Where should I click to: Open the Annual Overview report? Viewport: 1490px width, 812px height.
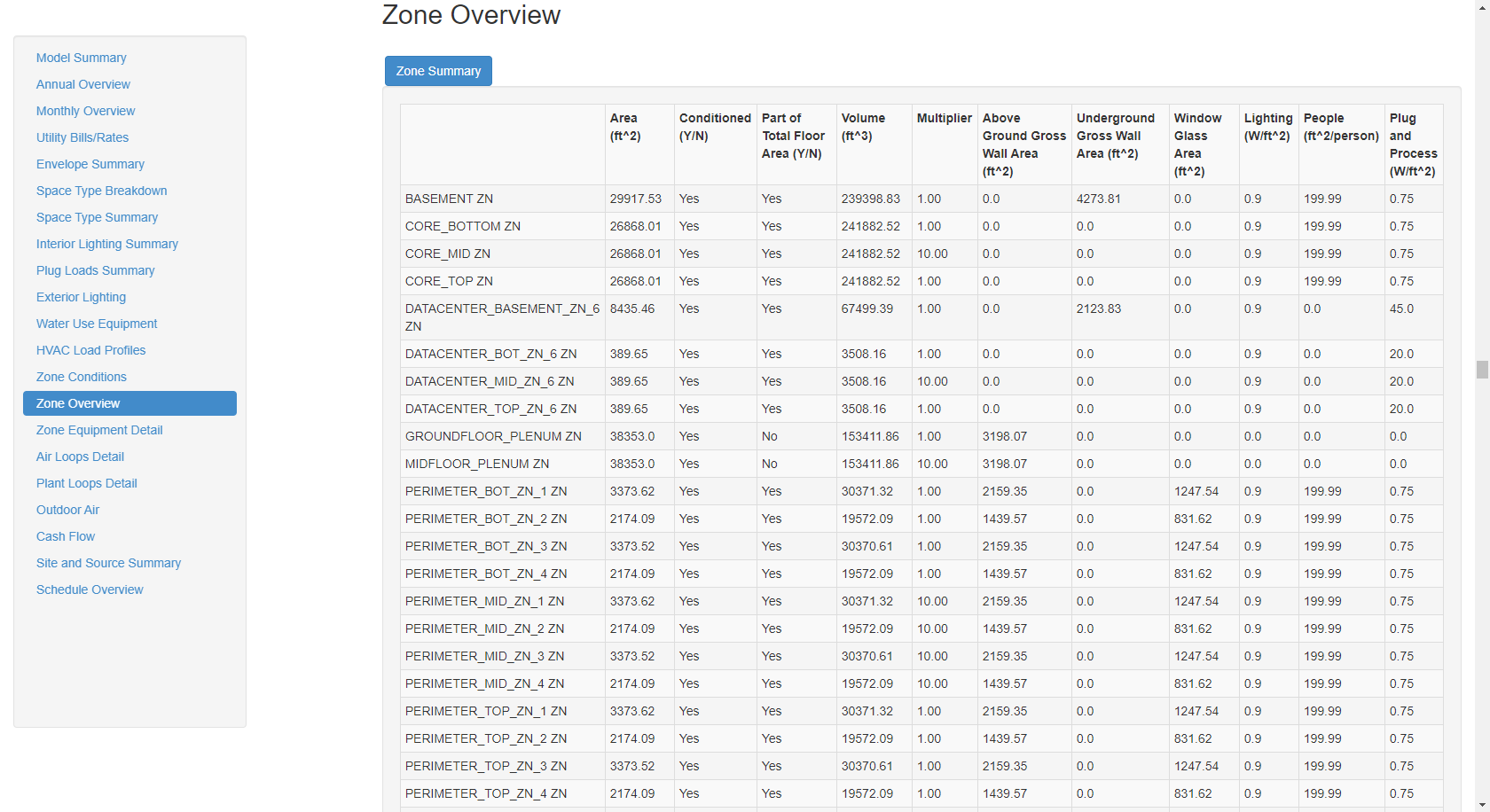tap(82, 84)
